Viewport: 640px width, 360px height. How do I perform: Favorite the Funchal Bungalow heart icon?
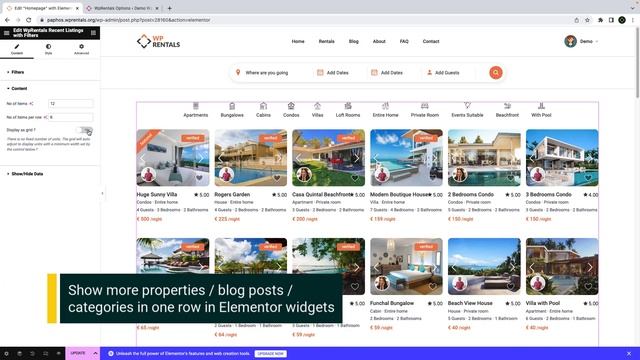(433, 287)
